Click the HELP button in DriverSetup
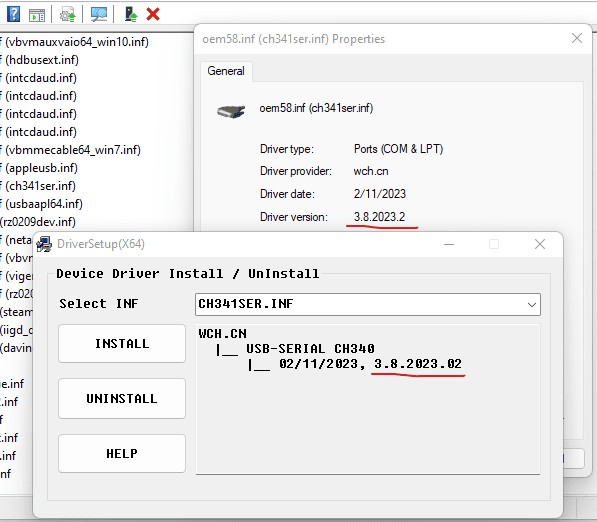The width and height of the screenshot is (597, 522). [122, 453]
